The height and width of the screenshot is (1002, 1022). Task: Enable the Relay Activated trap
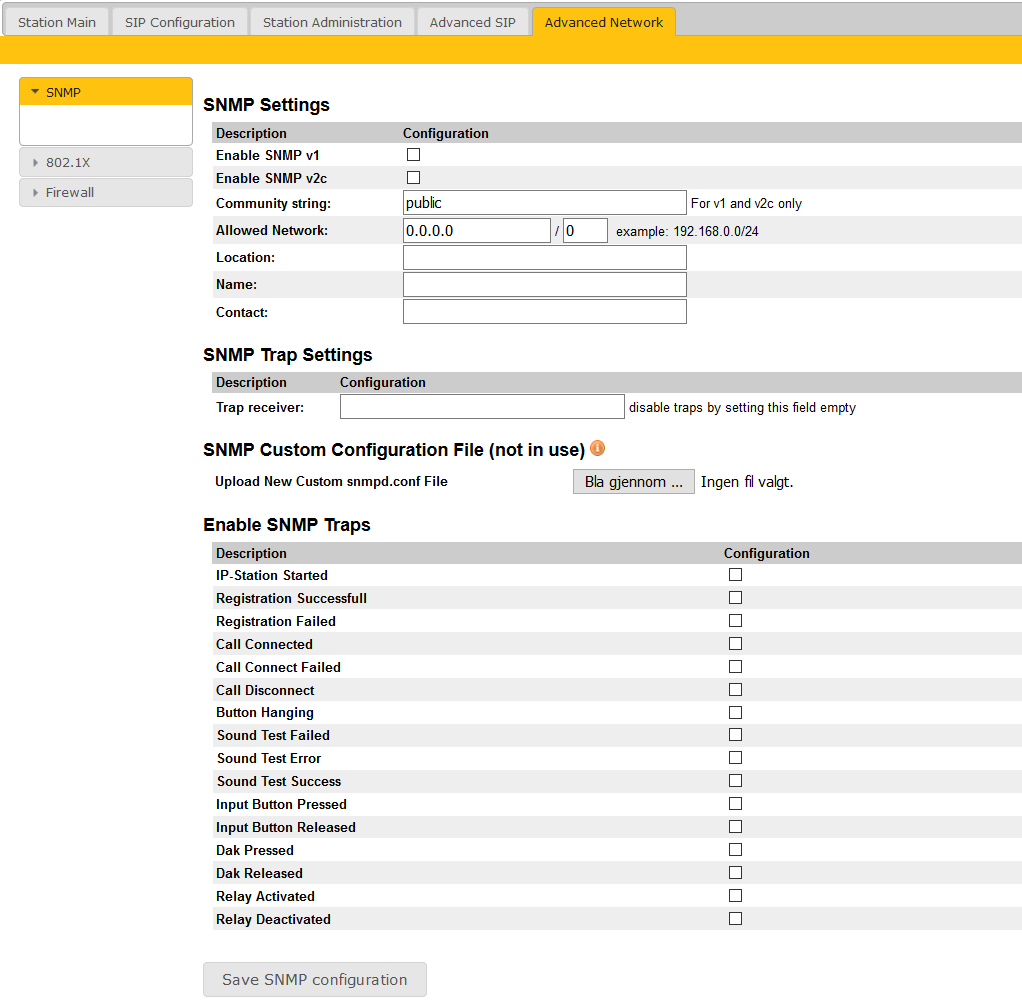735,896
